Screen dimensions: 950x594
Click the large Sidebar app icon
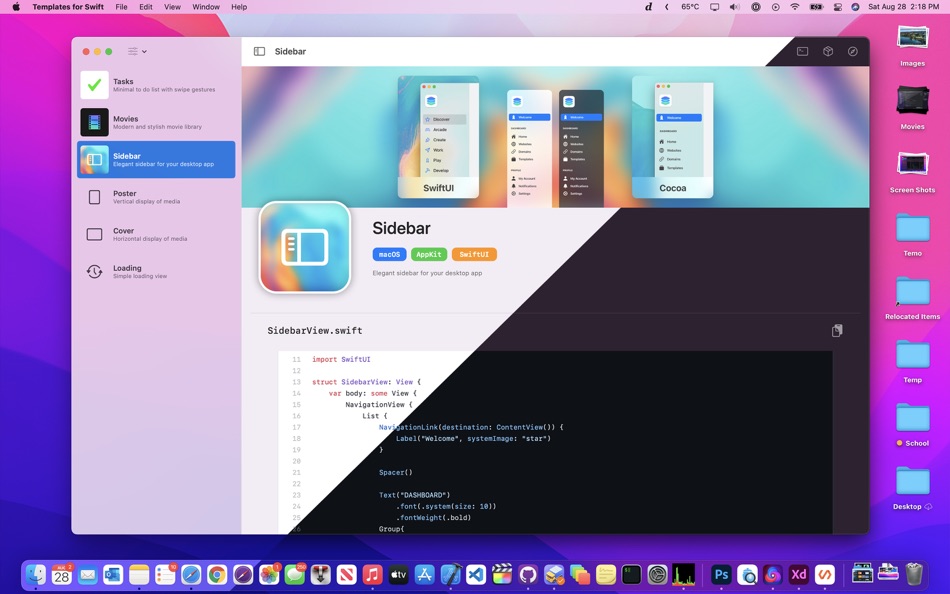coord(305,247)
